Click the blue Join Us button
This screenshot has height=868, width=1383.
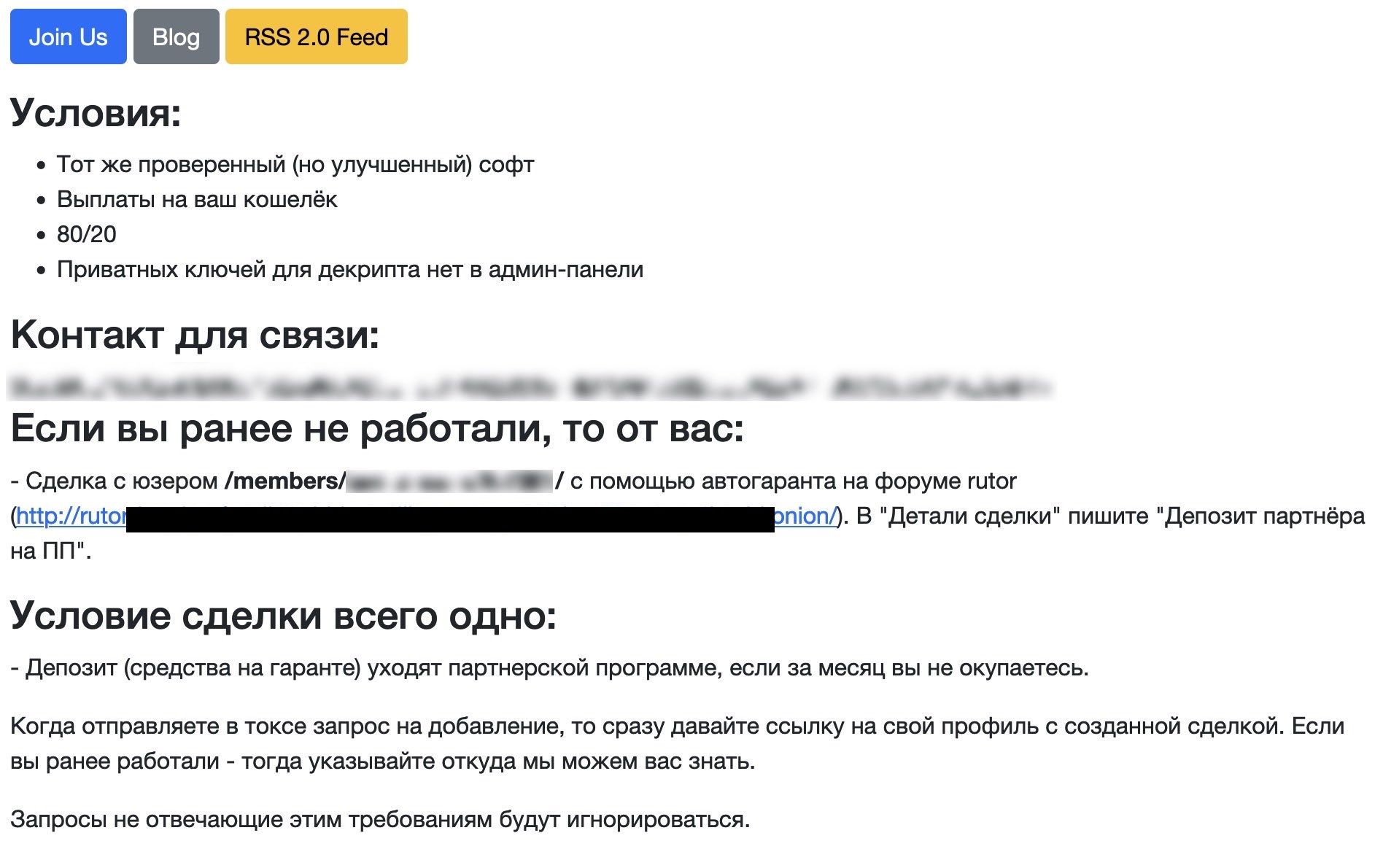68,36
